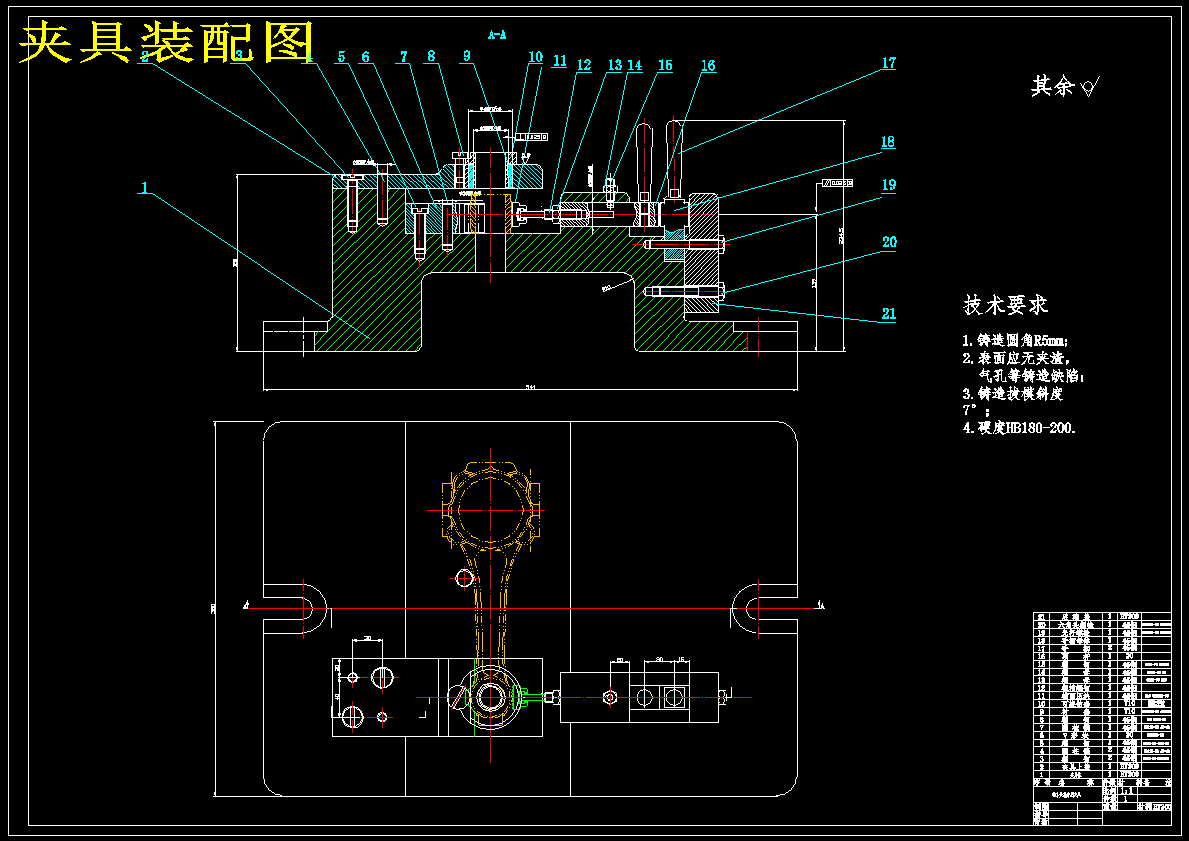Image resolution: width=1189 pixels, height=841 pixels.
Task: Click the 其余 surface finish note
Action: (x=1065, y=86)
